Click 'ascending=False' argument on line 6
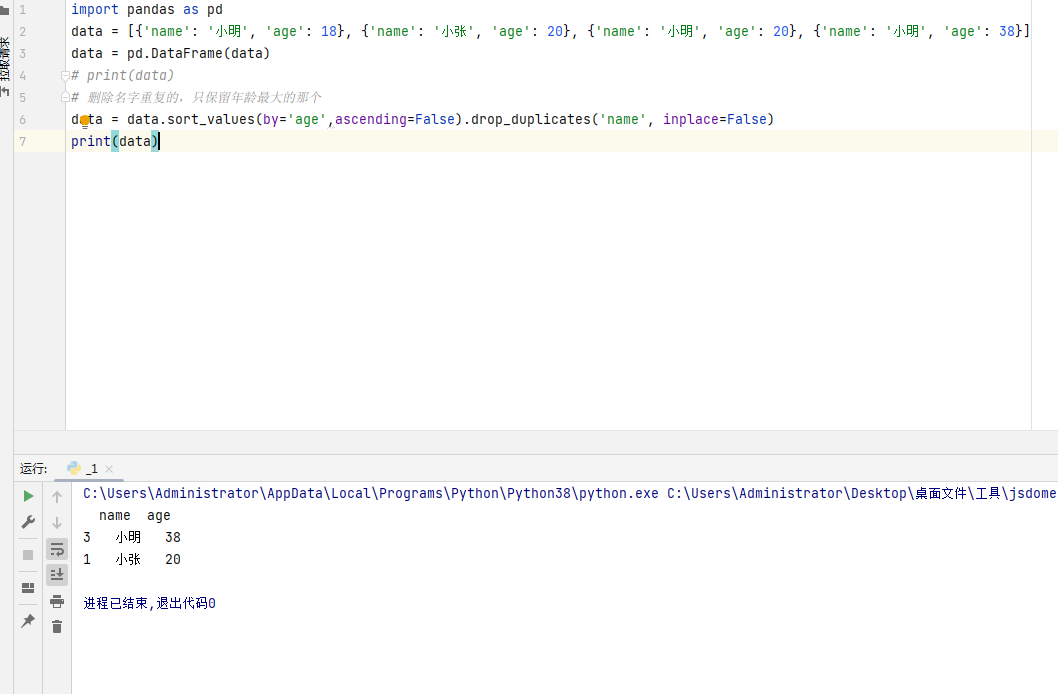The width and height of the screenshot is (1058, 694). pyautogui.click(x=395, y=119)
